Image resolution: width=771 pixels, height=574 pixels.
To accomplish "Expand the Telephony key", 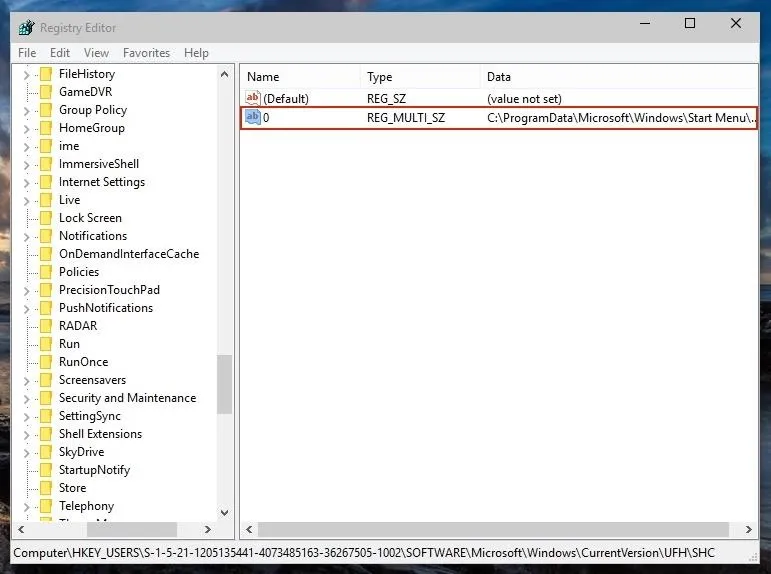I will click(27, 507).
